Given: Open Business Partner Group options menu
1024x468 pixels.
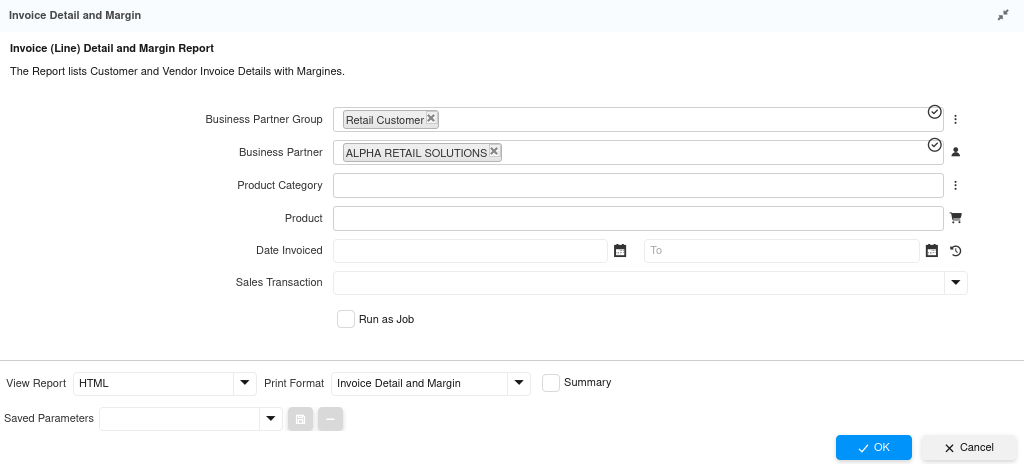Looking at the screenshot, I should coord(955,119).
